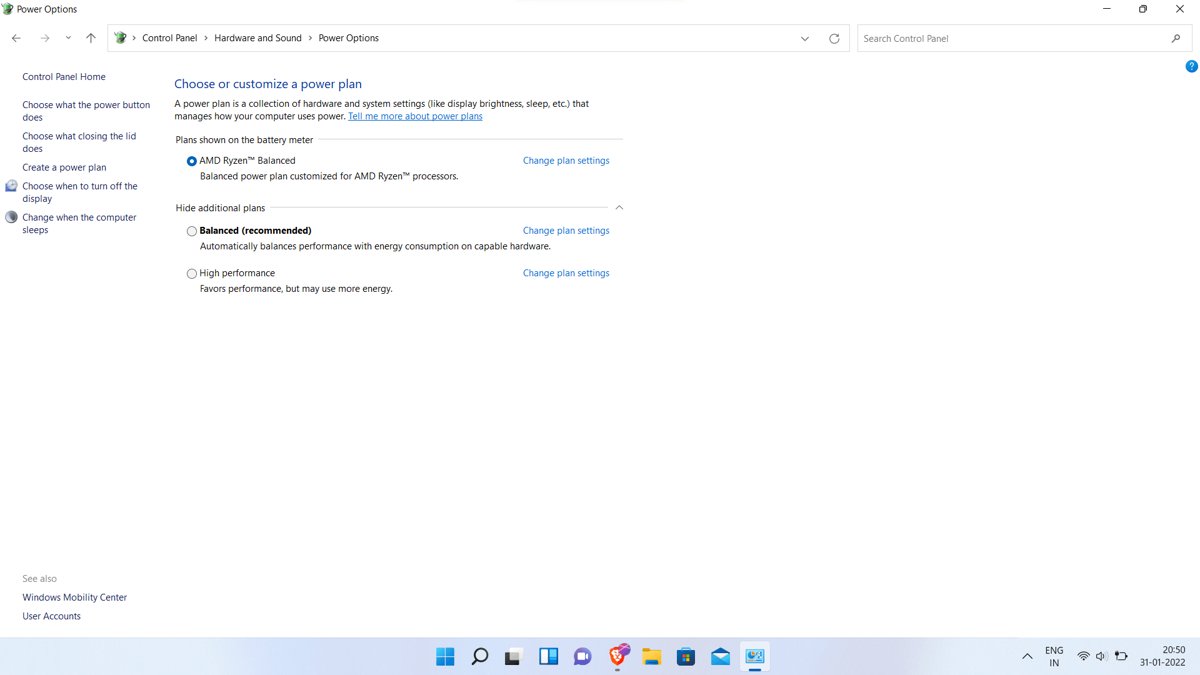The width and height of the screenshot is (1200, 675).
Task: Select Power Options breadcrumb item
Action: point(349,38)
